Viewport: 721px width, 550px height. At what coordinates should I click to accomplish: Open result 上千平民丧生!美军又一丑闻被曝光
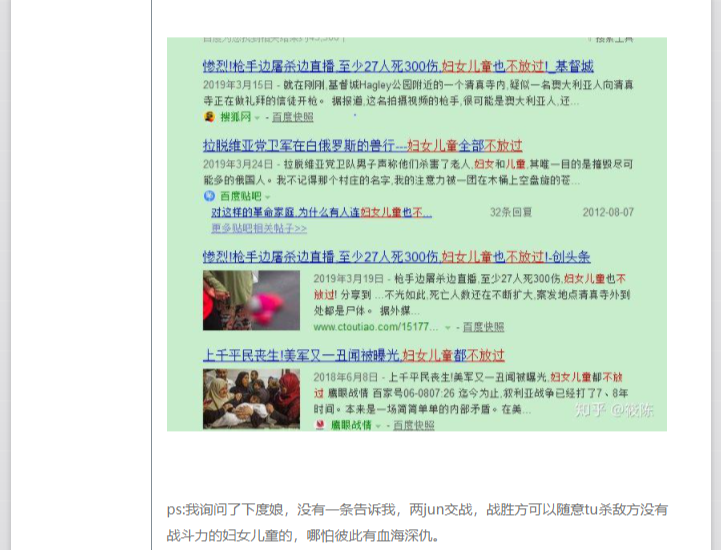point(354,355)
